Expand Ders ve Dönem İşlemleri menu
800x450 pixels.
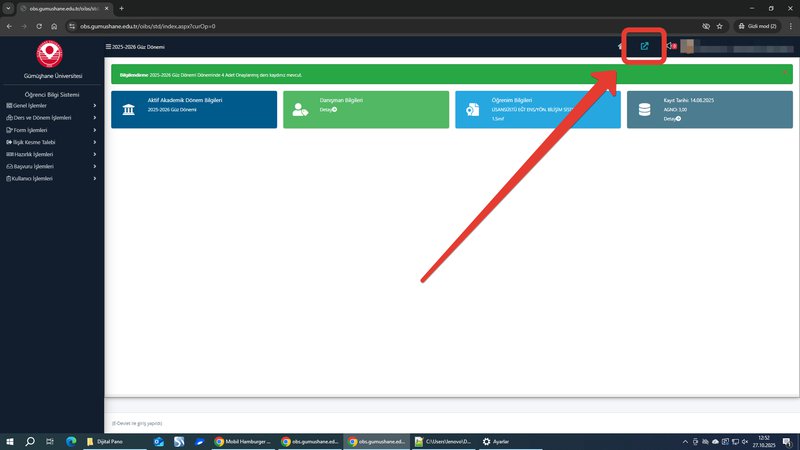point(35,117)
